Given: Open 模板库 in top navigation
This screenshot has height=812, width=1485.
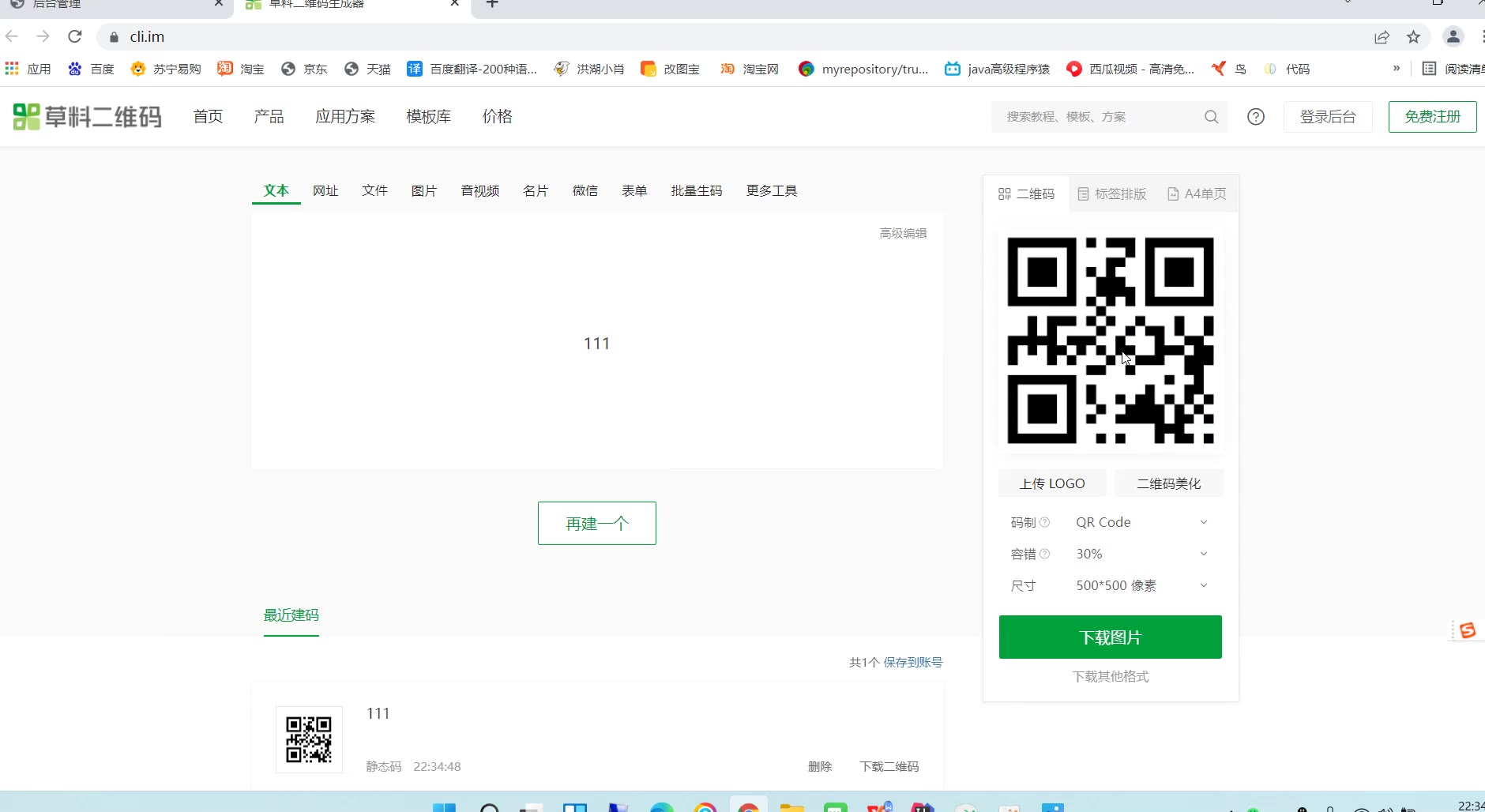Looking at the screenshot, I should [429, 116].
